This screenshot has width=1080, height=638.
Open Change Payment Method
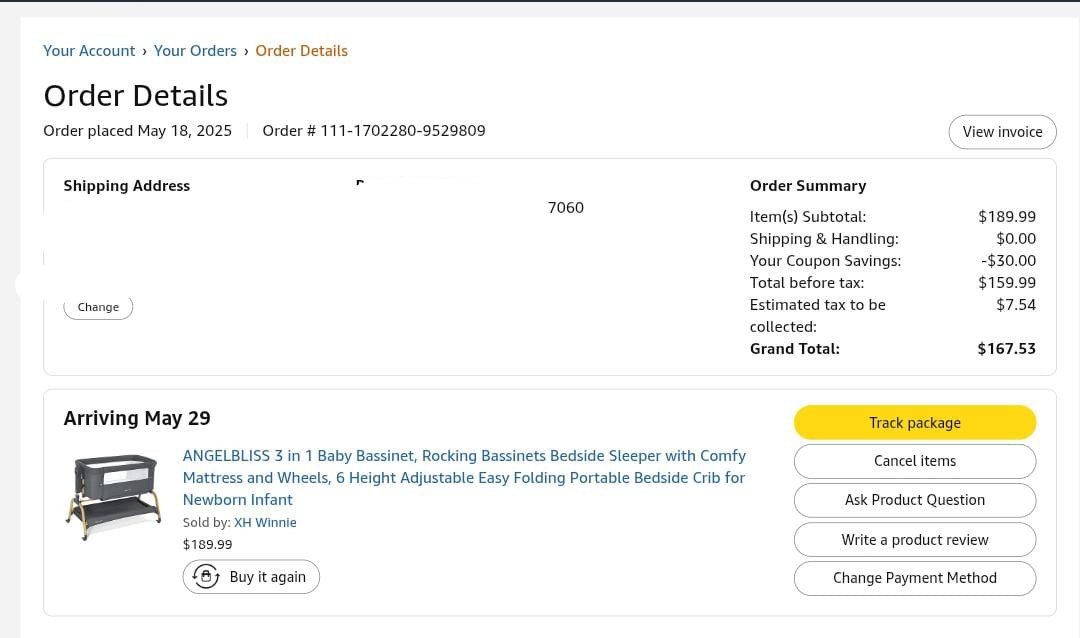coord(914,578)
